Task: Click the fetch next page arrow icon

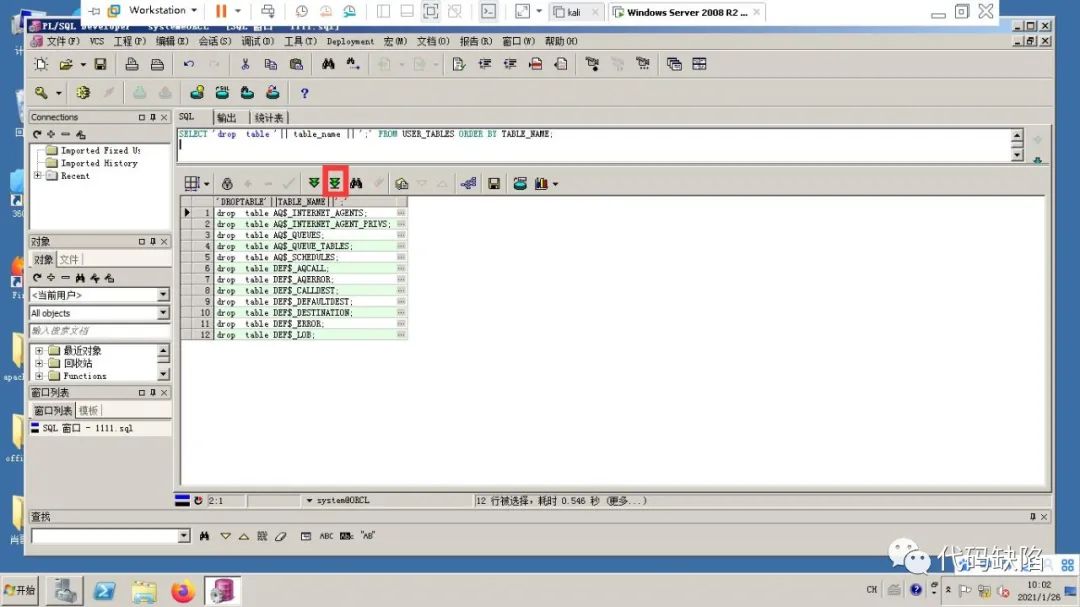Action: click(x=314, y=183)
